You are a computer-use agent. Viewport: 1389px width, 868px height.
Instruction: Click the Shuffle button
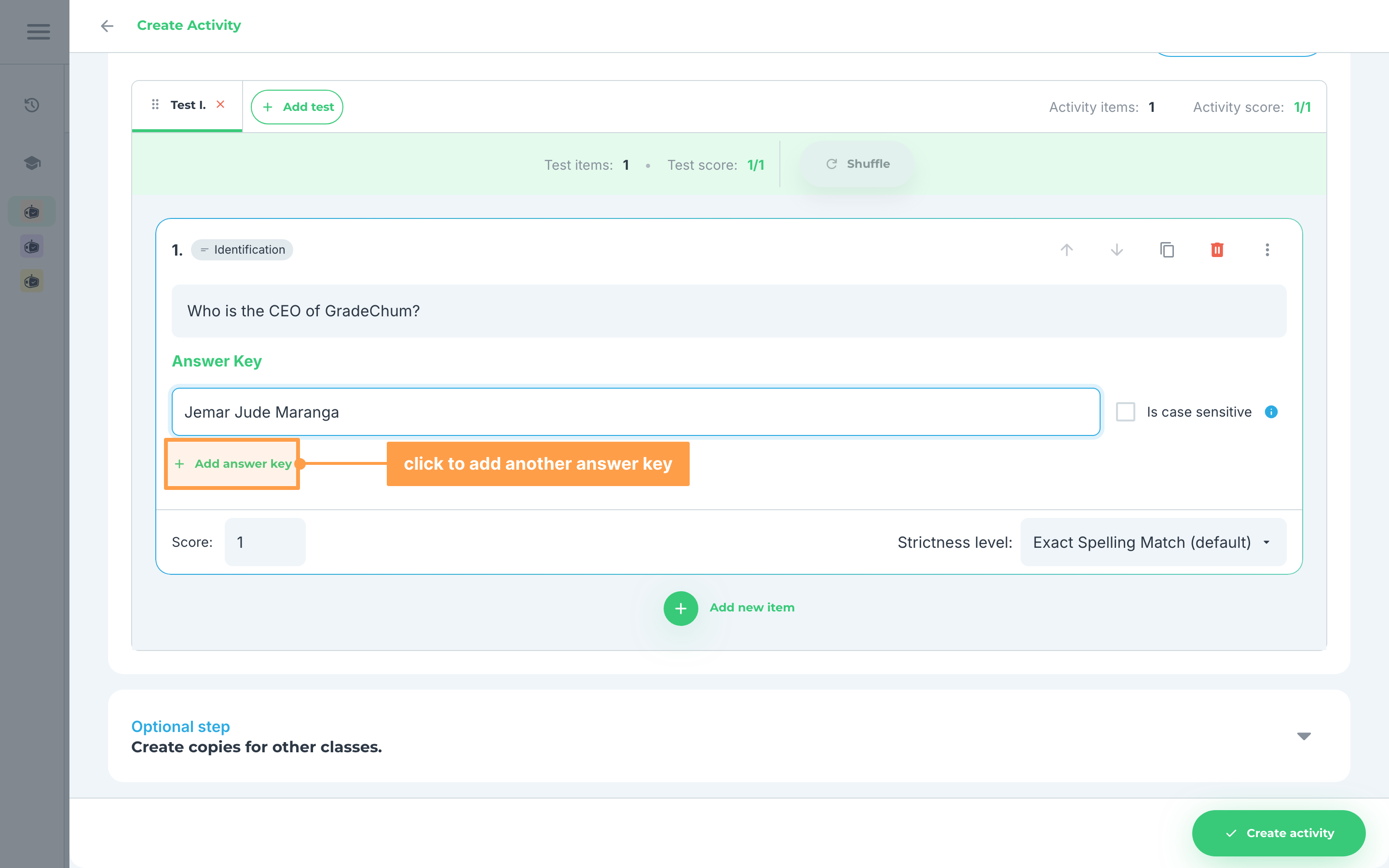click(x=858, y=164)
